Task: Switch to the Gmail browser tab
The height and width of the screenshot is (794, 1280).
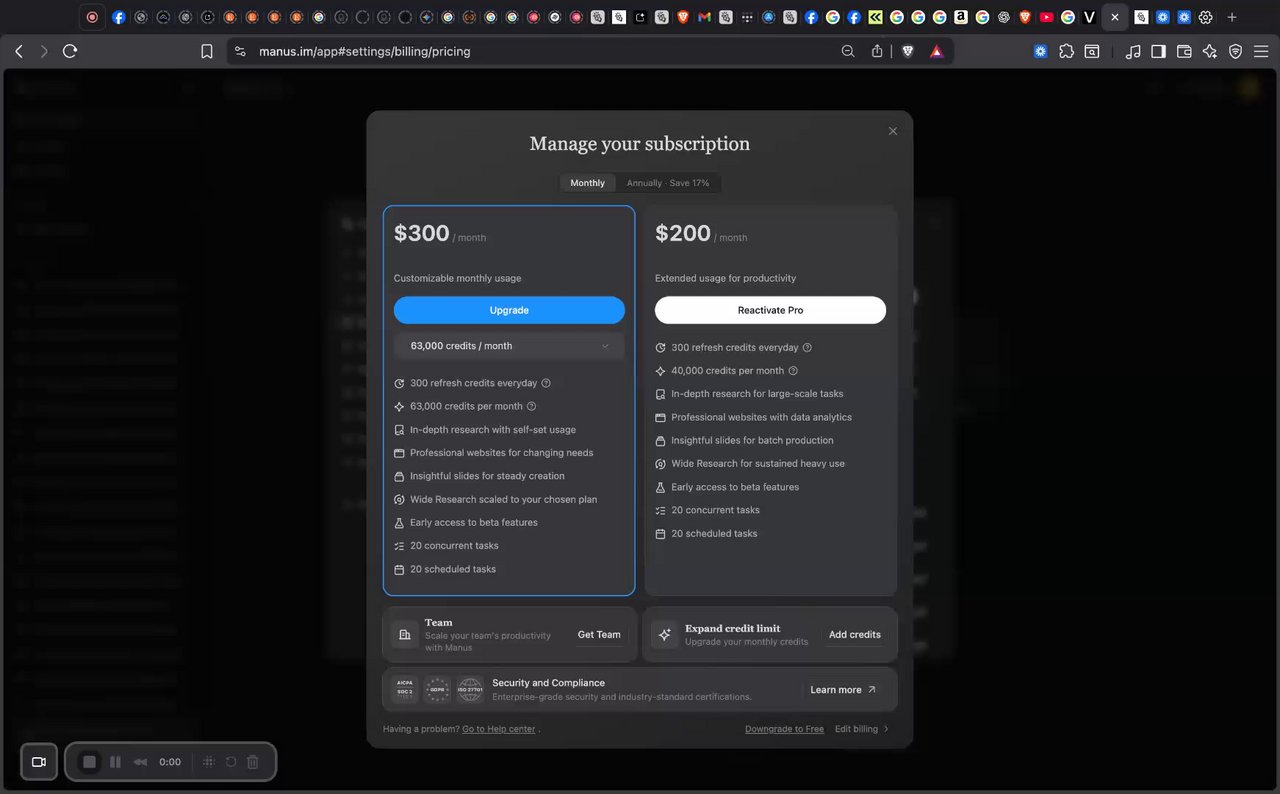Action: [x=705, y=17]
